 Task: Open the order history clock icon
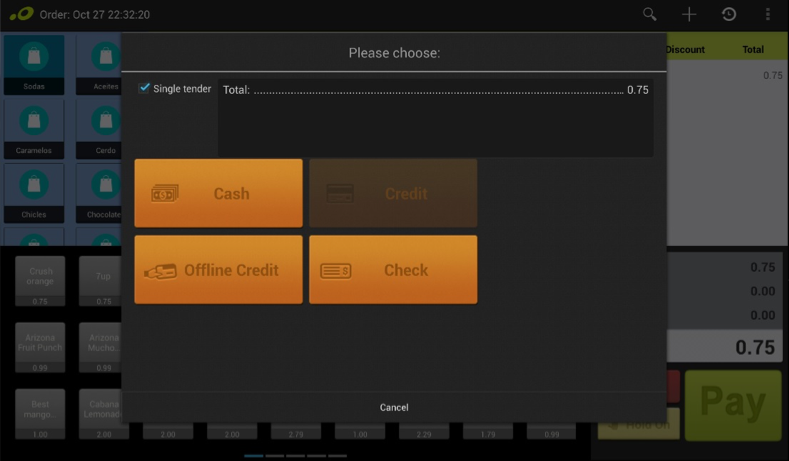[729, 14]
